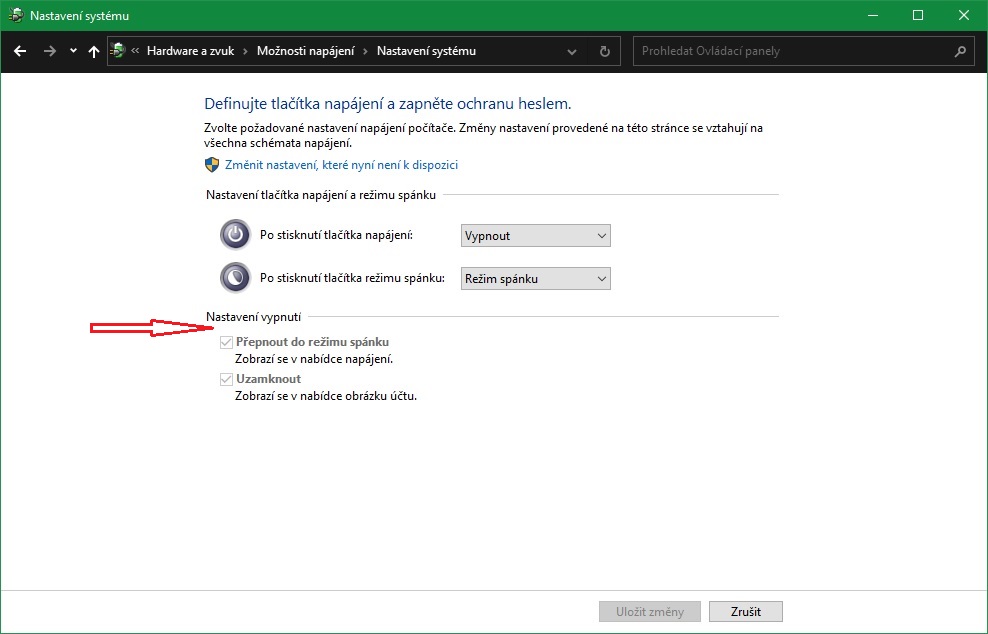Open the recent locations dropdown arrow
The height and width of the screenshot is (634, 988).
(73, 51)
